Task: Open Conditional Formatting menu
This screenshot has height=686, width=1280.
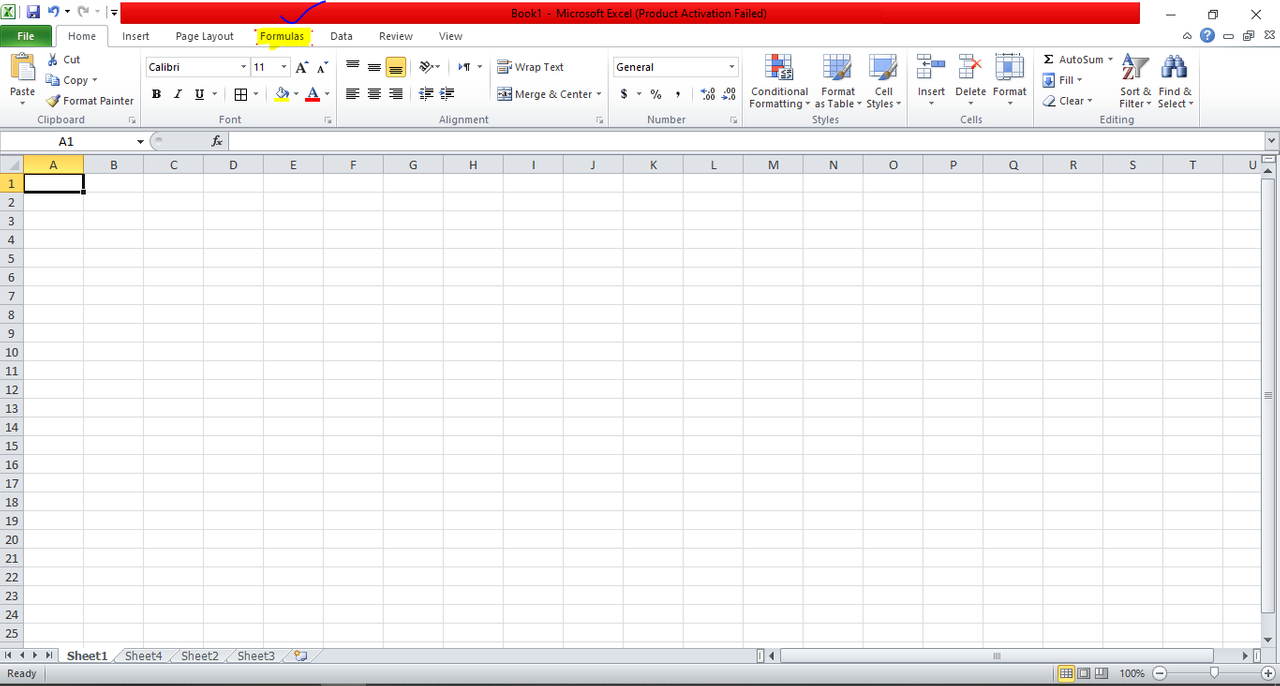Action: point(779,82)
